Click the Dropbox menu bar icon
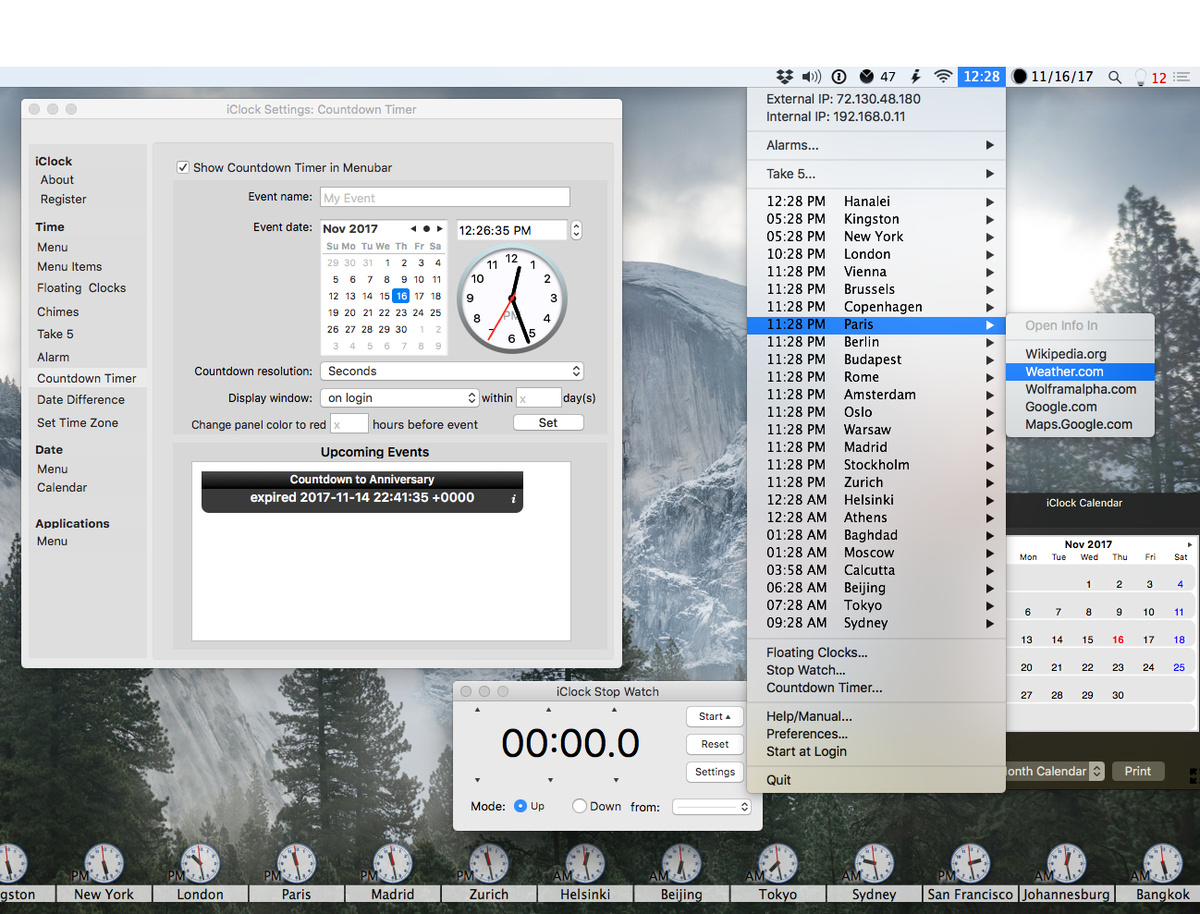1200x914 pixels. click(x=784, y=76)
